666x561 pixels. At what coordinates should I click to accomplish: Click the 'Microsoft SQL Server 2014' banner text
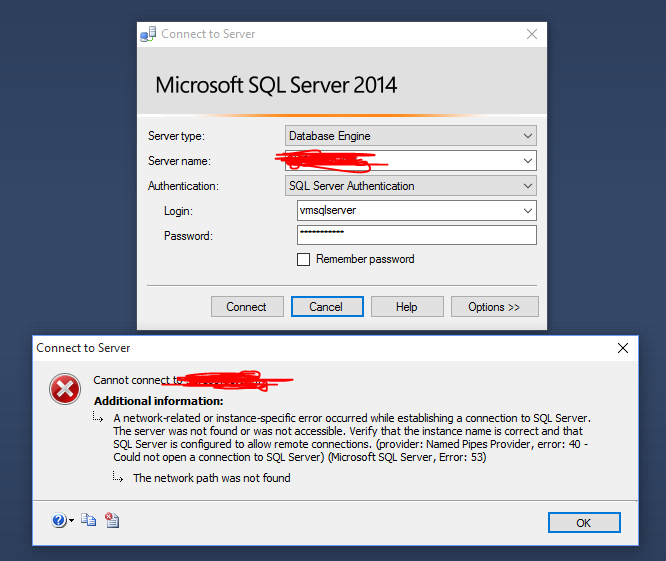[276, 85]
